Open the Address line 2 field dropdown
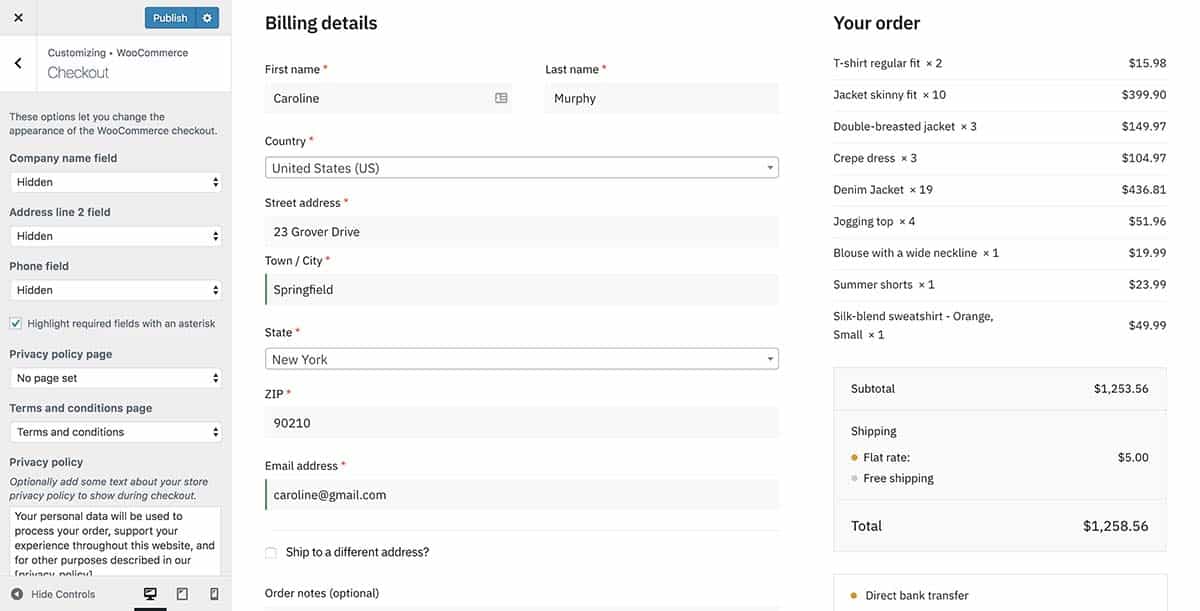Image resolution: width=1200 pixels, height=611 pixels. [x=115, y=236]
